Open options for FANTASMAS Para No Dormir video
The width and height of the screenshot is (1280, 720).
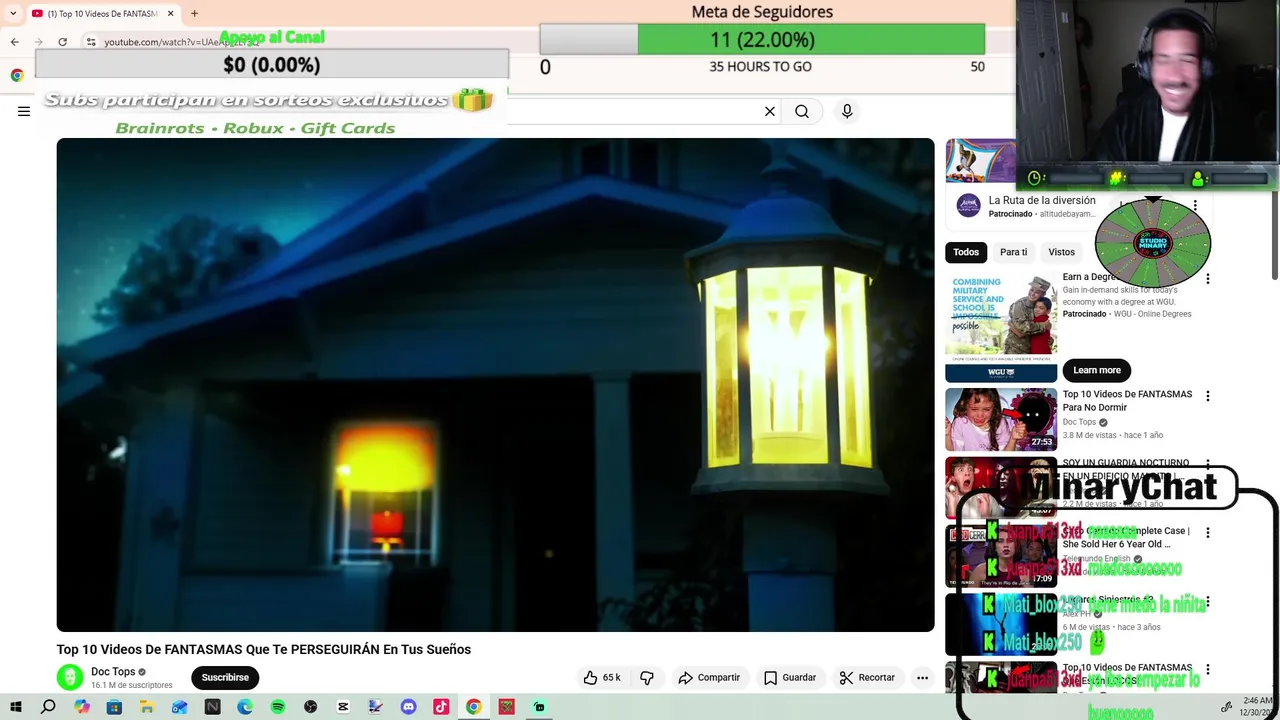coord(1207,396)
